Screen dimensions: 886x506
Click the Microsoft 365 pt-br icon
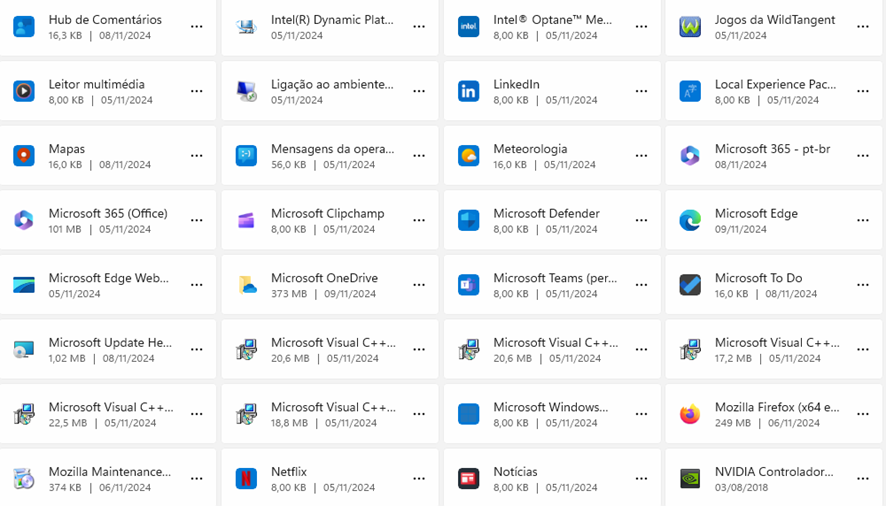pyautogui.click(x=690, y=155)
